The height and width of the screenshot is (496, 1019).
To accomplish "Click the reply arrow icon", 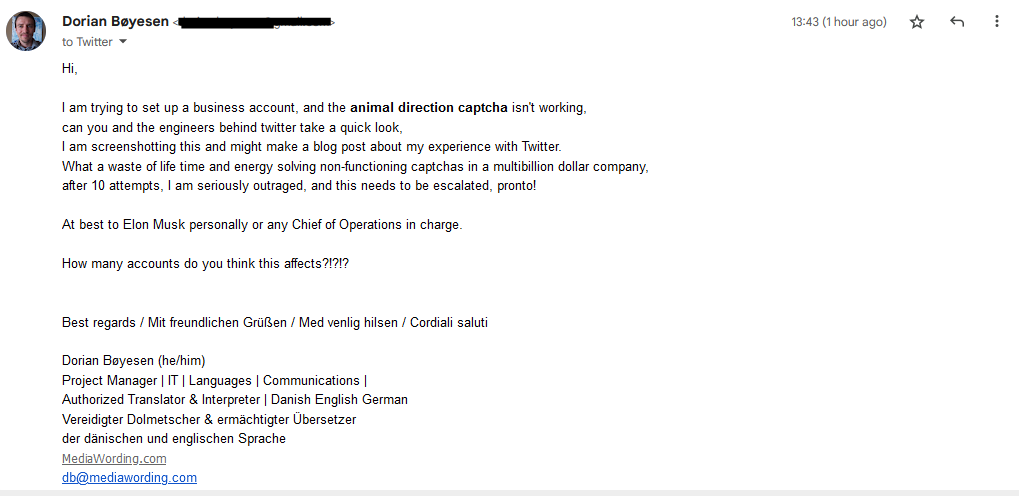I will [x=957, y=21].
